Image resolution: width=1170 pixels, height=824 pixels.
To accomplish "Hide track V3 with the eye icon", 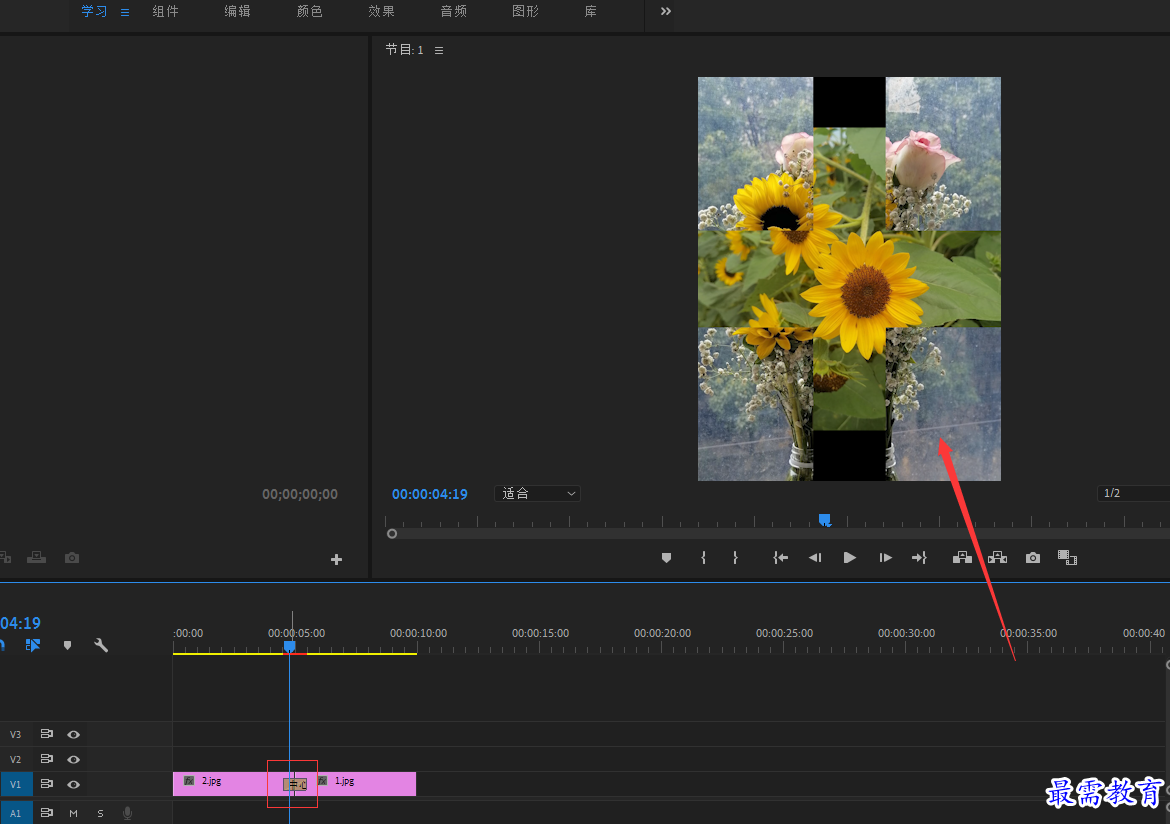I will click(73, 734).
